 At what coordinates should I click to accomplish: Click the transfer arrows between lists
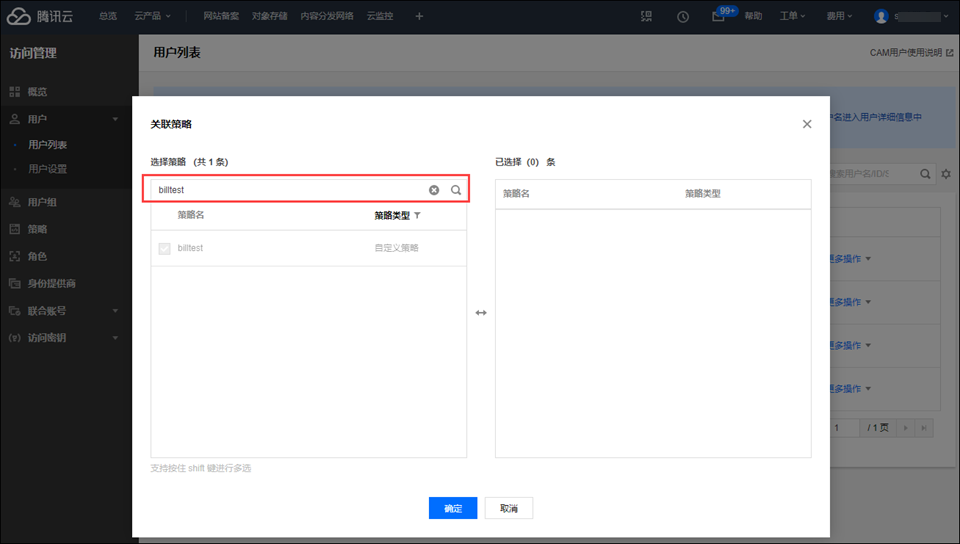click(x=481, y=313)
